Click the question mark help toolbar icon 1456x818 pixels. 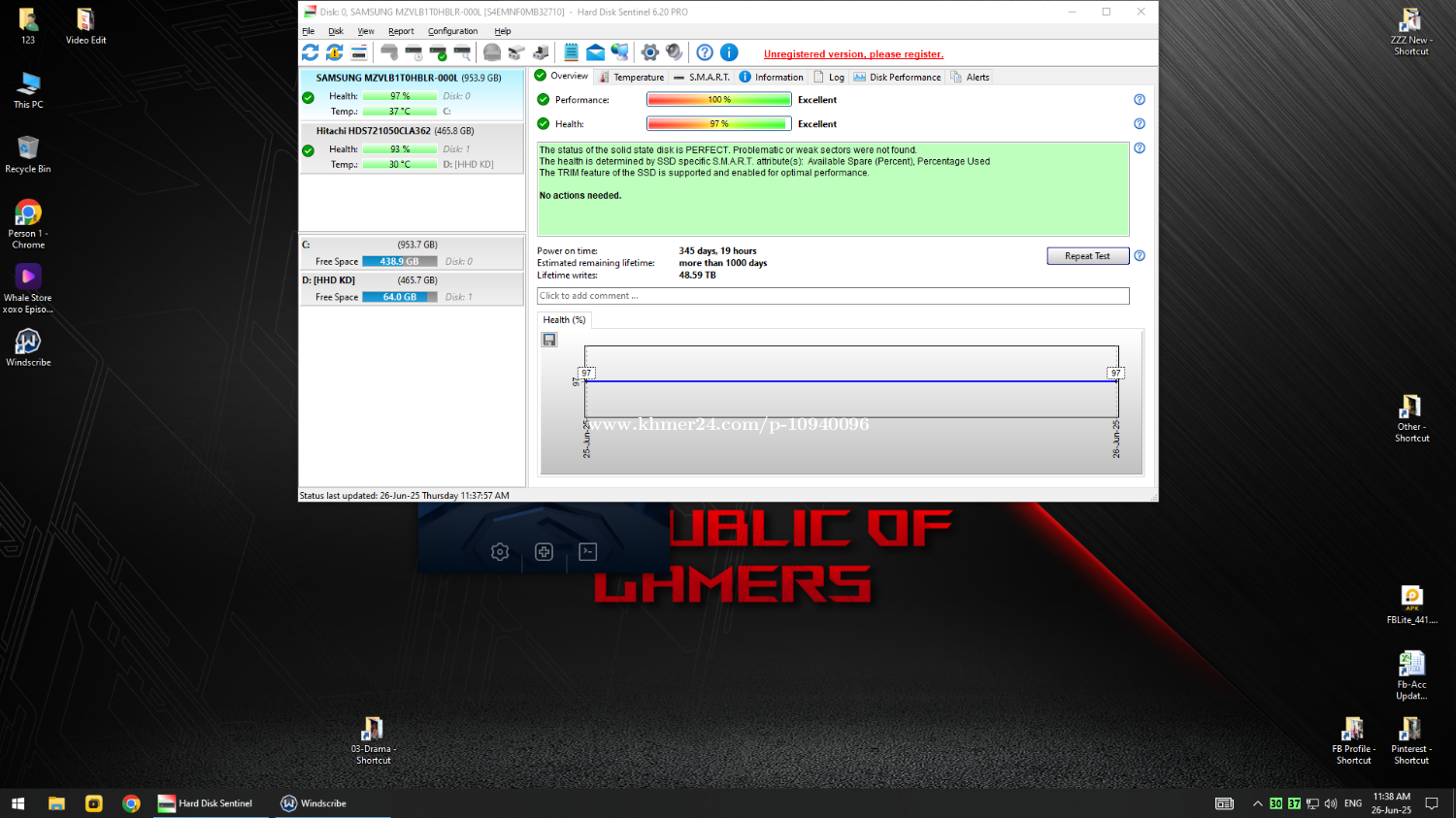(x=705, y=52)
